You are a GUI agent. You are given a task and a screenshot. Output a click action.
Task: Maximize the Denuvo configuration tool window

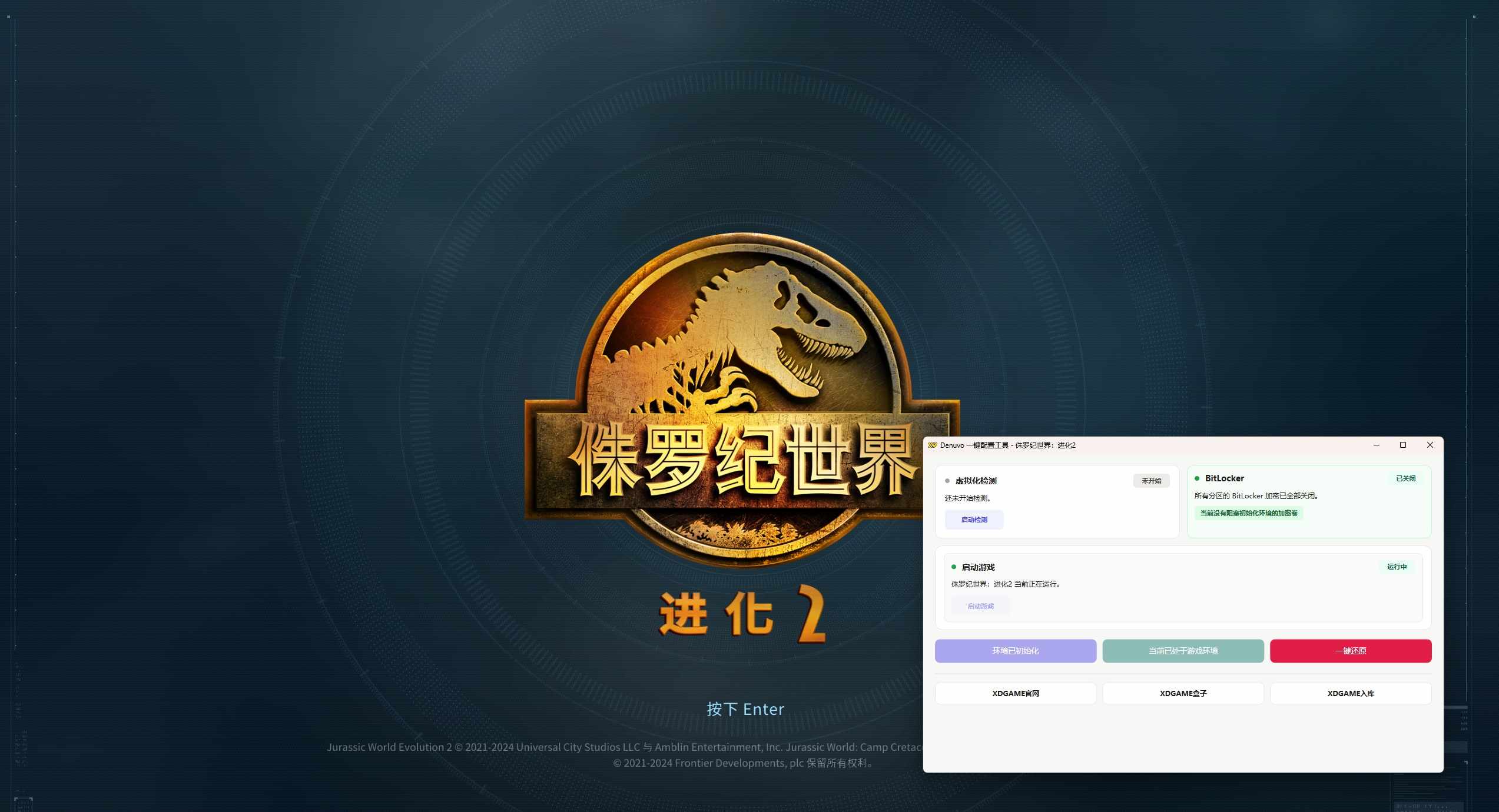click(x=1403, y=445)
